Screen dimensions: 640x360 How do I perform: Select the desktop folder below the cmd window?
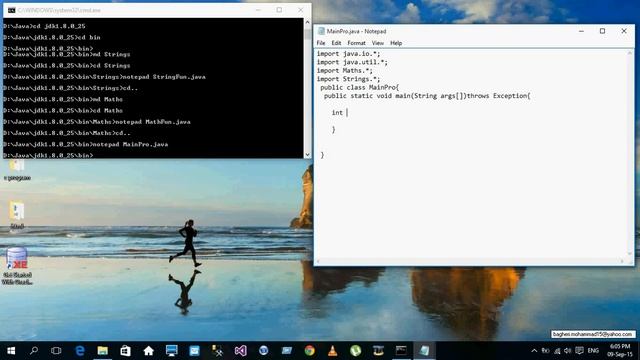pos(17,170)
